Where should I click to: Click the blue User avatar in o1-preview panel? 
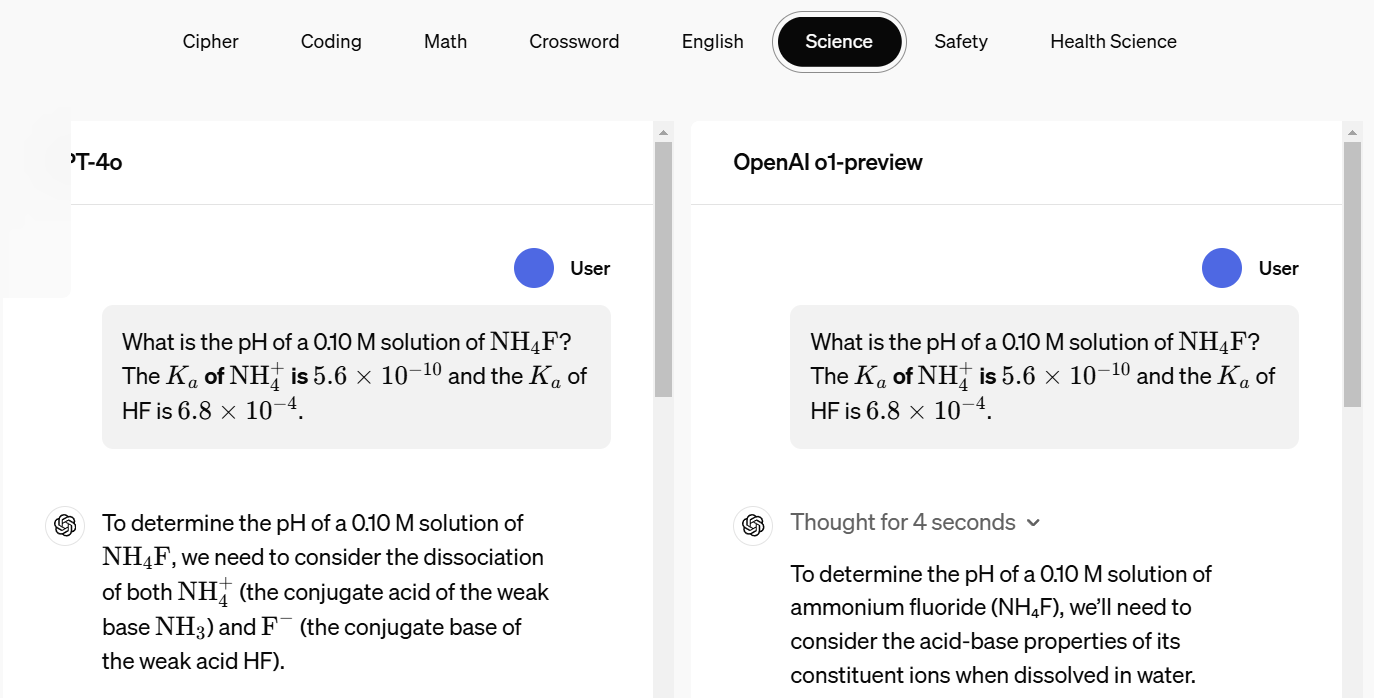[x=1222, y=268]
